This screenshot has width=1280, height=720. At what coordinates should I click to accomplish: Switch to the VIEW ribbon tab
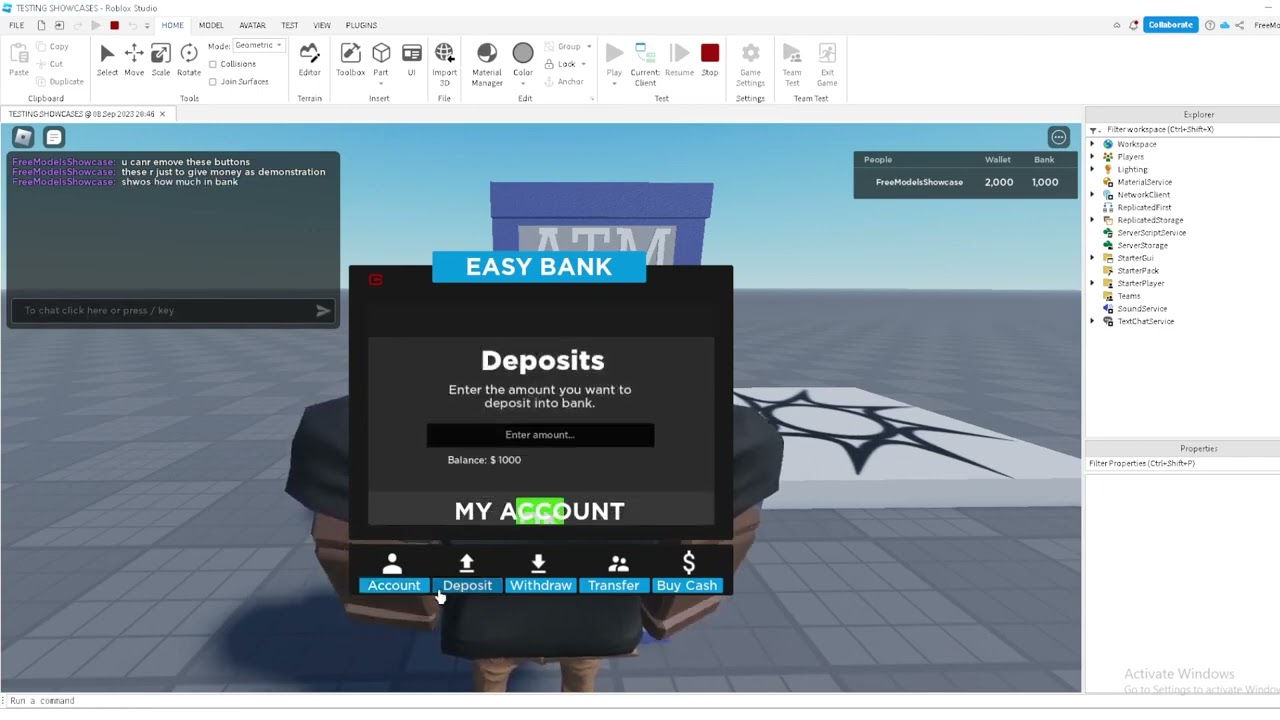tap(322, 25)
